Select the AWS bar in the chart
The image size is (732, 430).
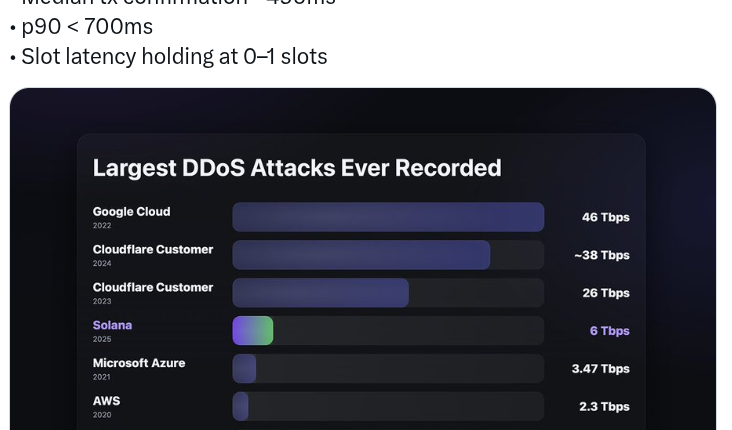(x=241, y=406)
